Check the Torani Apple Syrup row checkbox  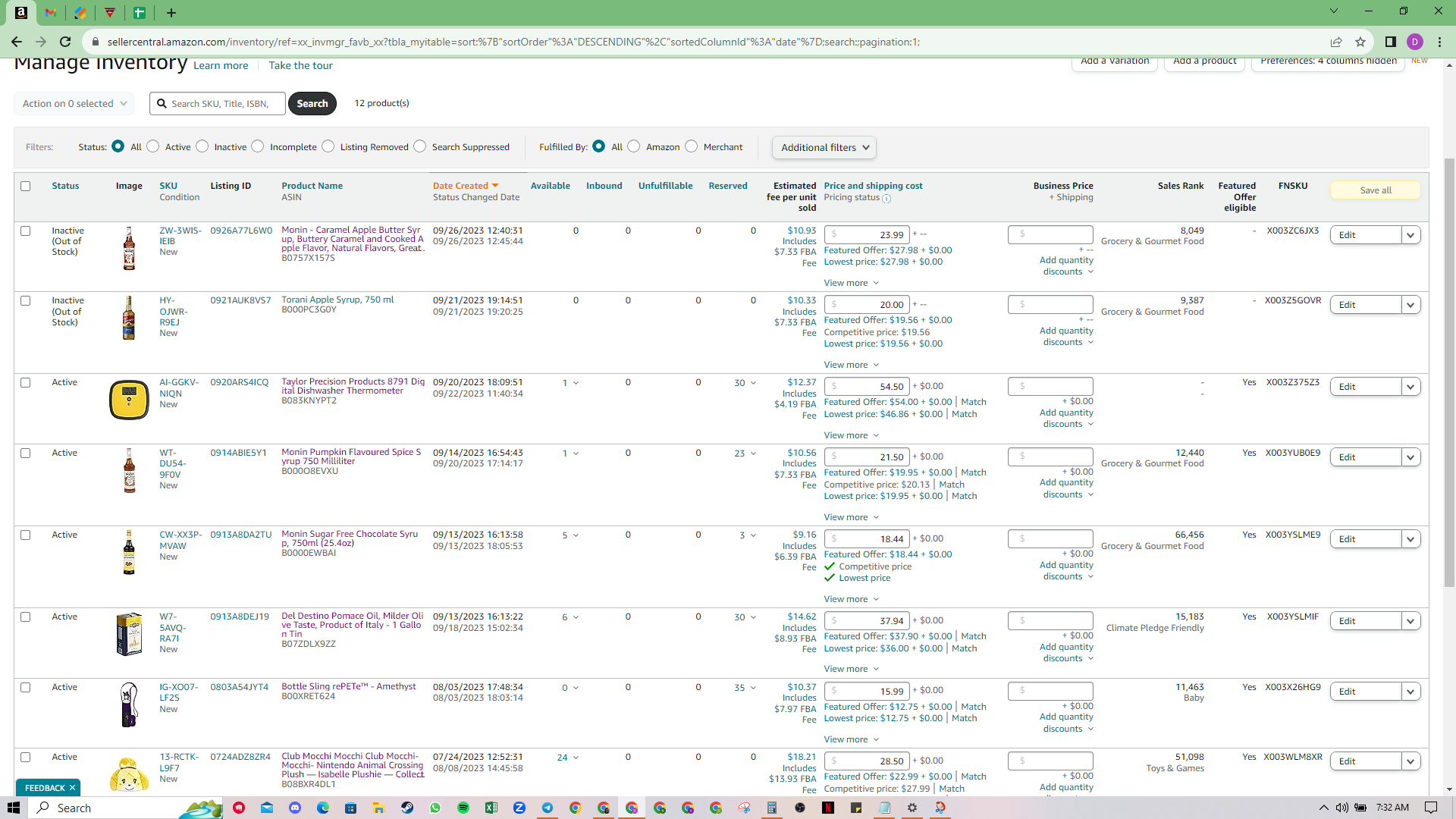click(x=26, y=300)
